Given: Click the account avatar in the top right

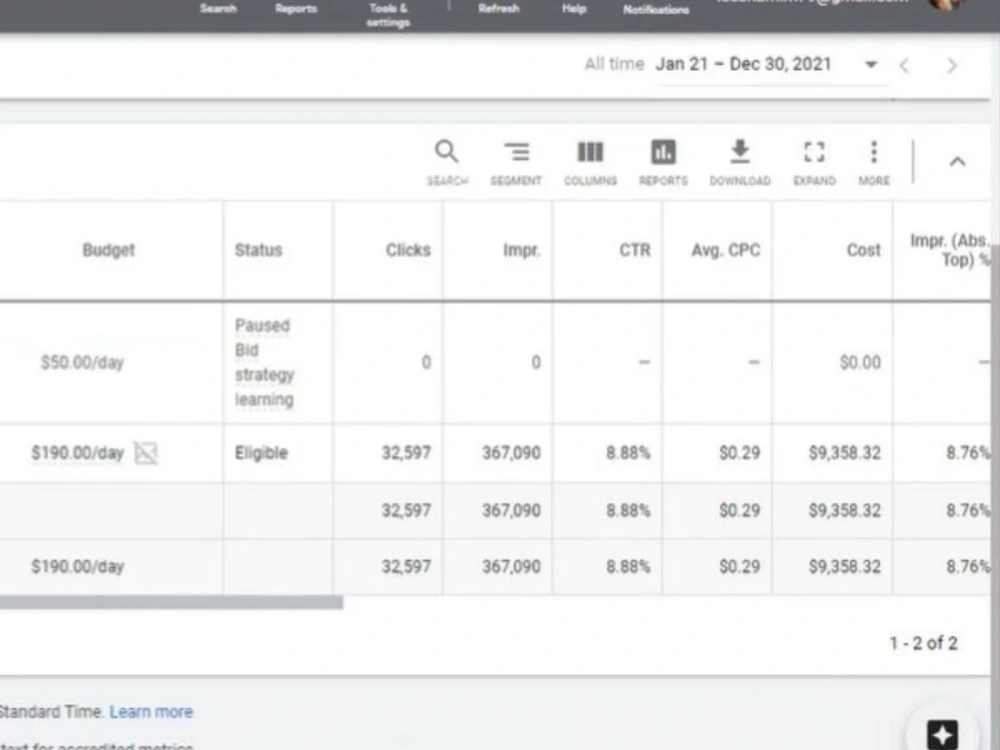Looking at the screenshot, I should (946, 3).
